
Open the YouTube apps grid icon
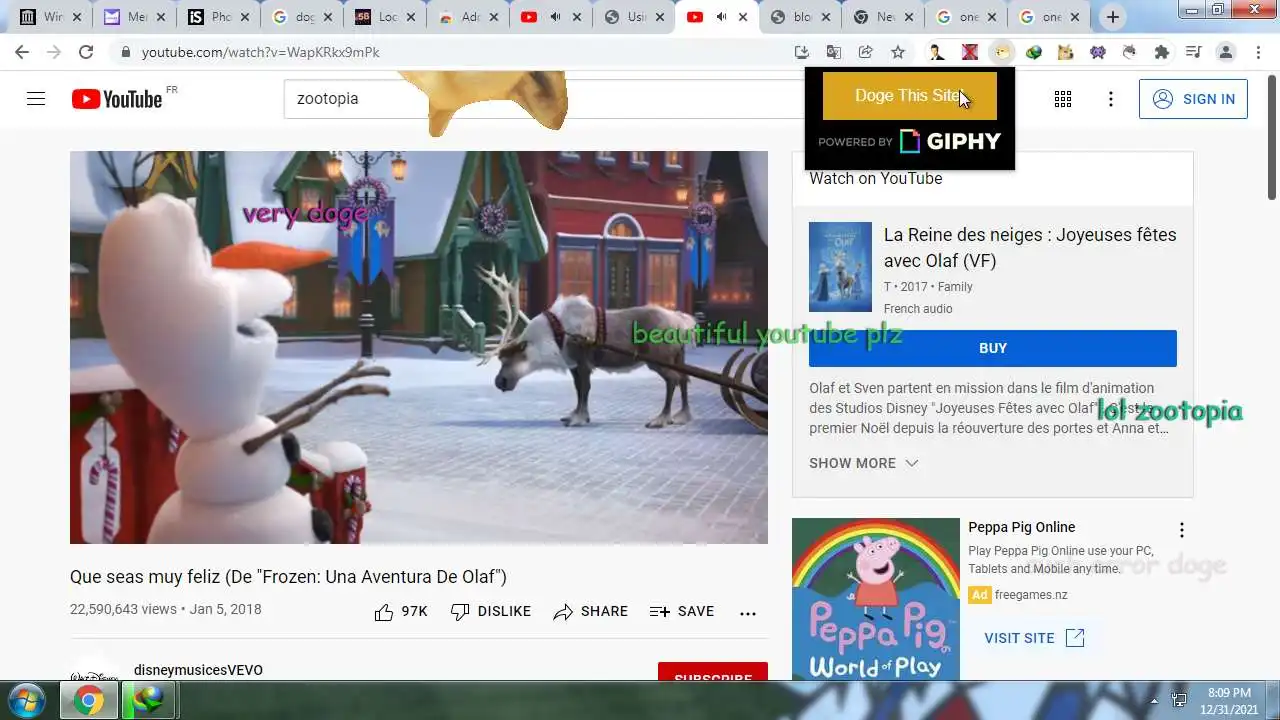(x=1063, y=99)
